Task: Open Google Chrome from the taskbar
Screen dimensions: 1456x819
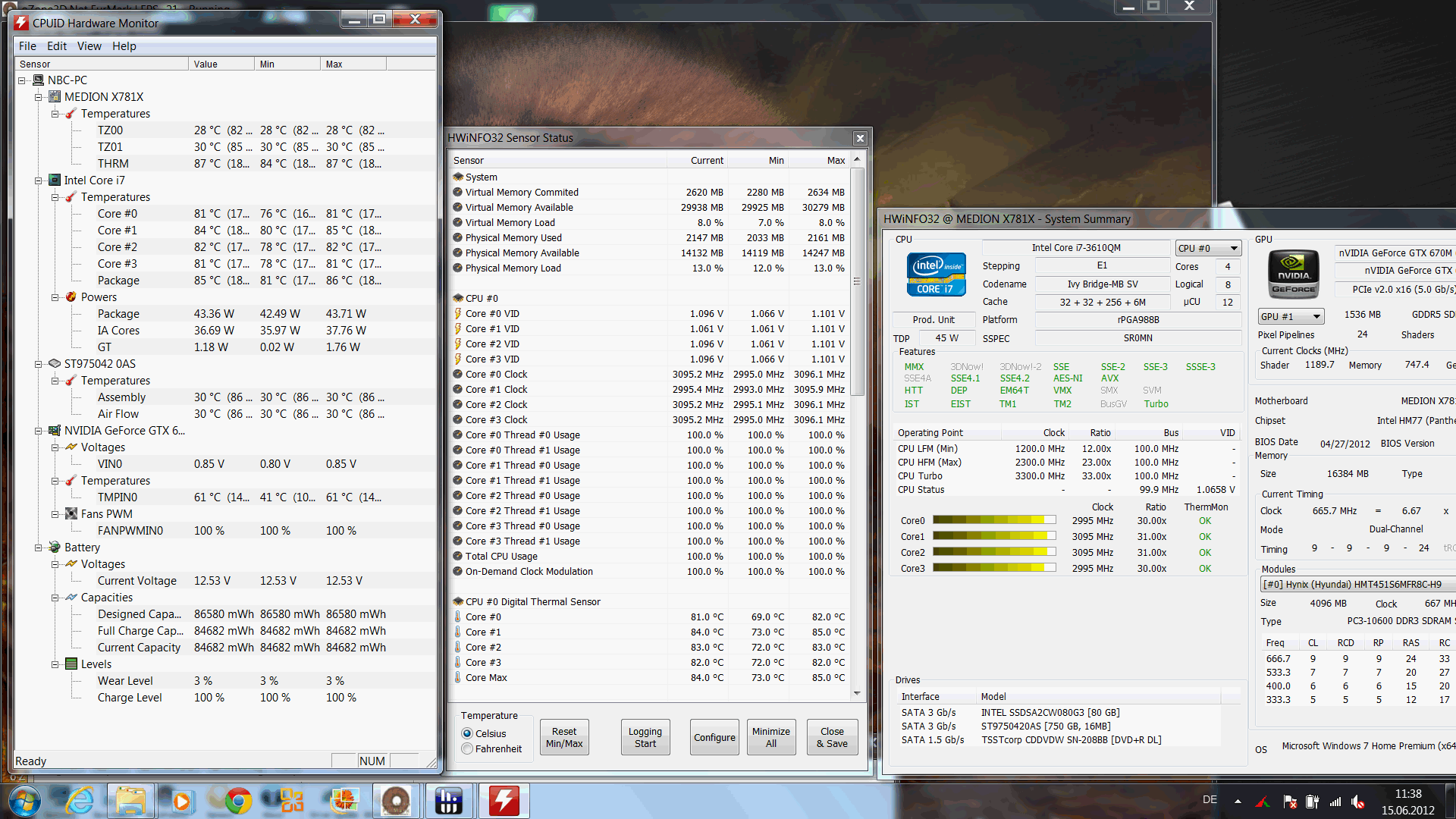Action: [239, 801]
